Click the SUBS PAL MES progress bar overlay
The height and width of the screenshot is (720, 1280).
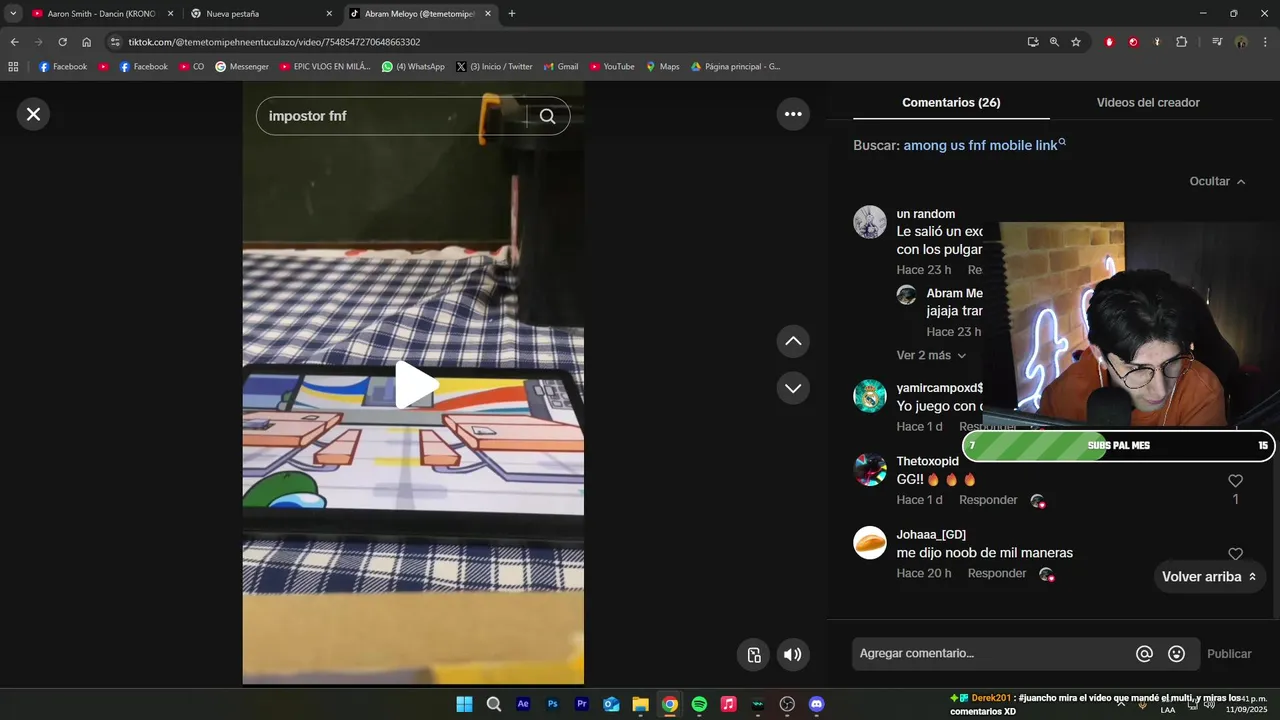[1118, 446]
